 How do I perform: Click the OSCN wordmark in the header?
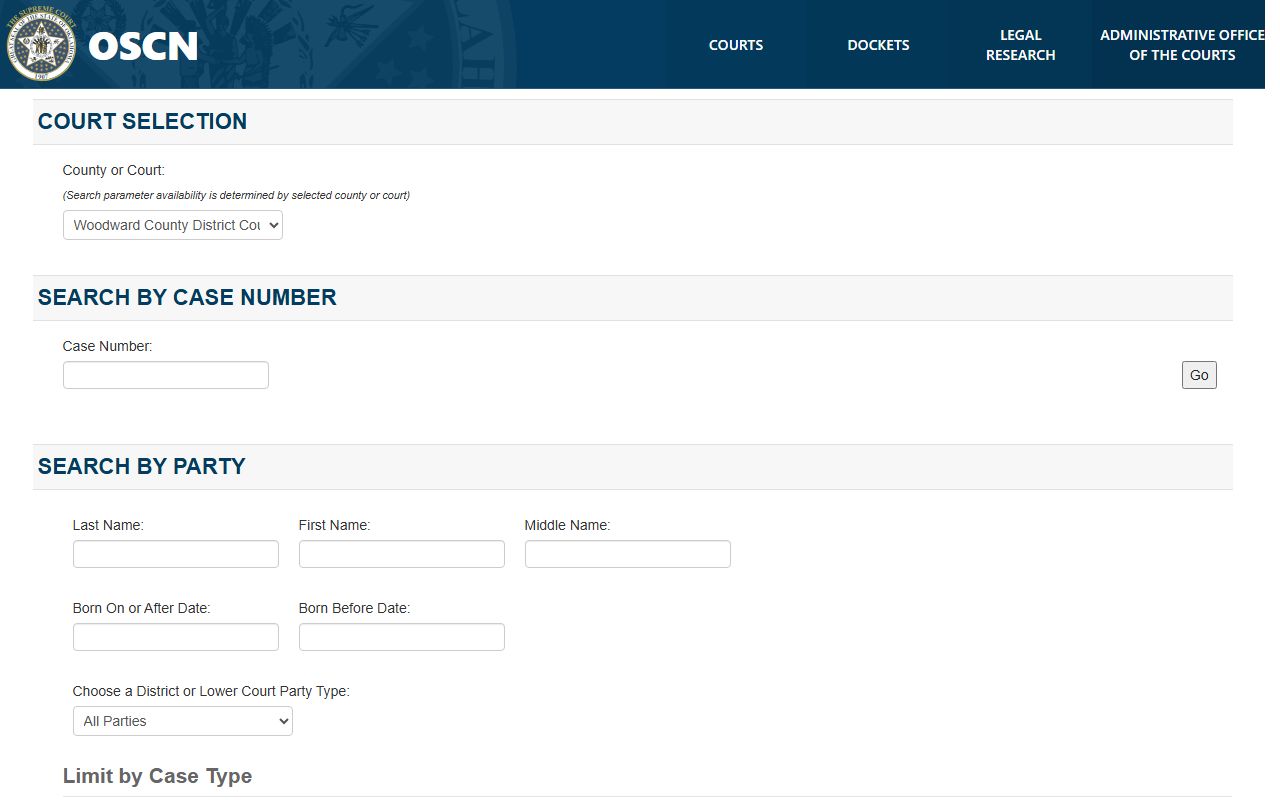[143, 46]
